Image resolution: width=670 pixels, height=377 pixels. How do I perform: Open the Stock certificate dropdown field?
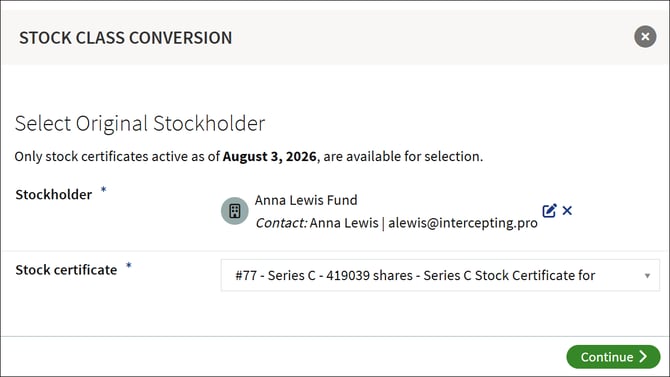(440, 275)
